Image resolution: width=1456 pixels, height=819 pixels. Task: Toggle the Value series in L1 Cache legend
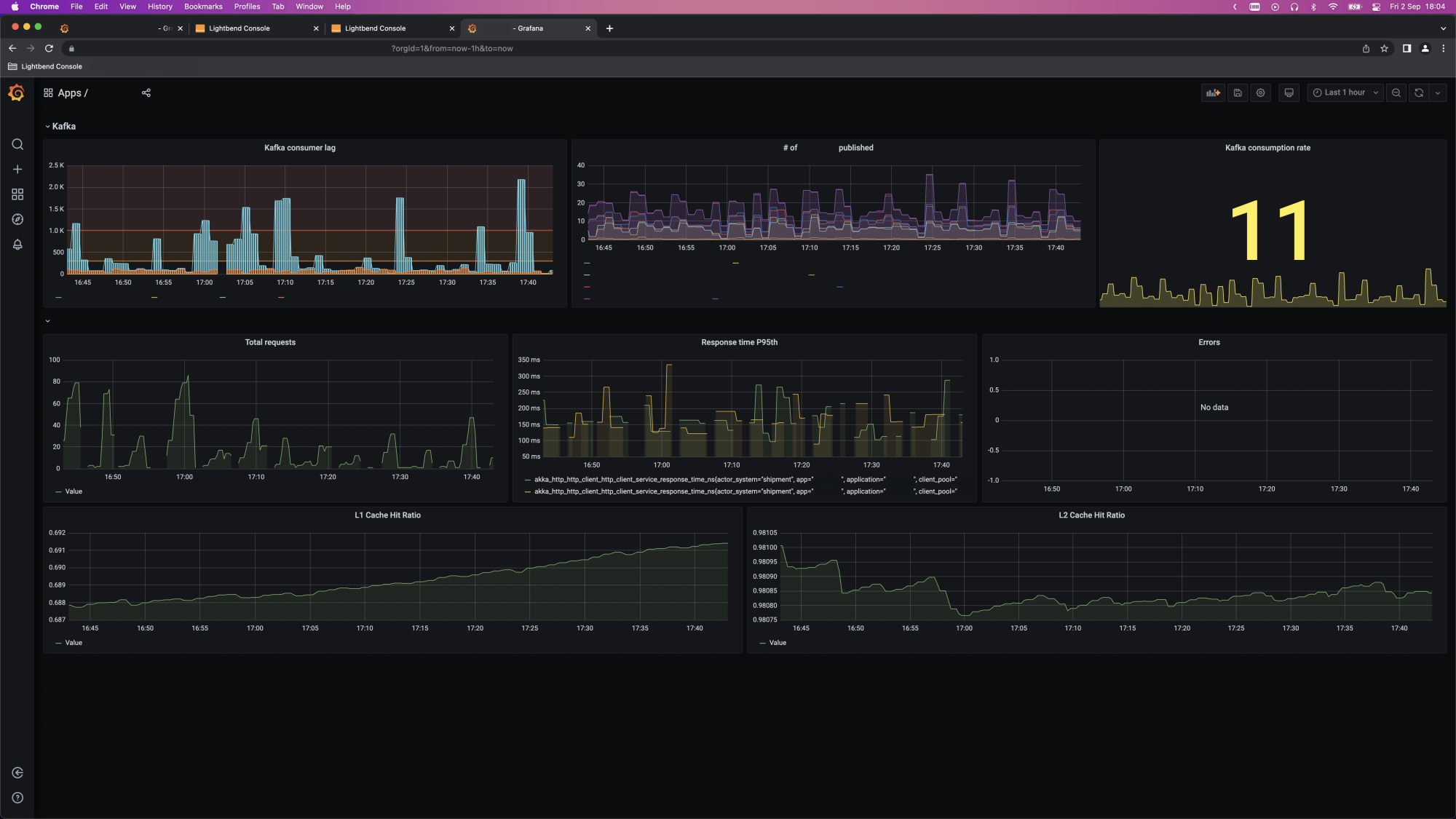point(74,643)
